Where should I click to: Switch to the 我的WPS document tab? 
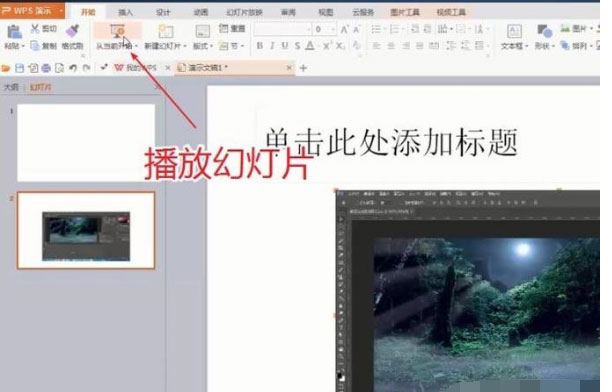click(136, 68)
